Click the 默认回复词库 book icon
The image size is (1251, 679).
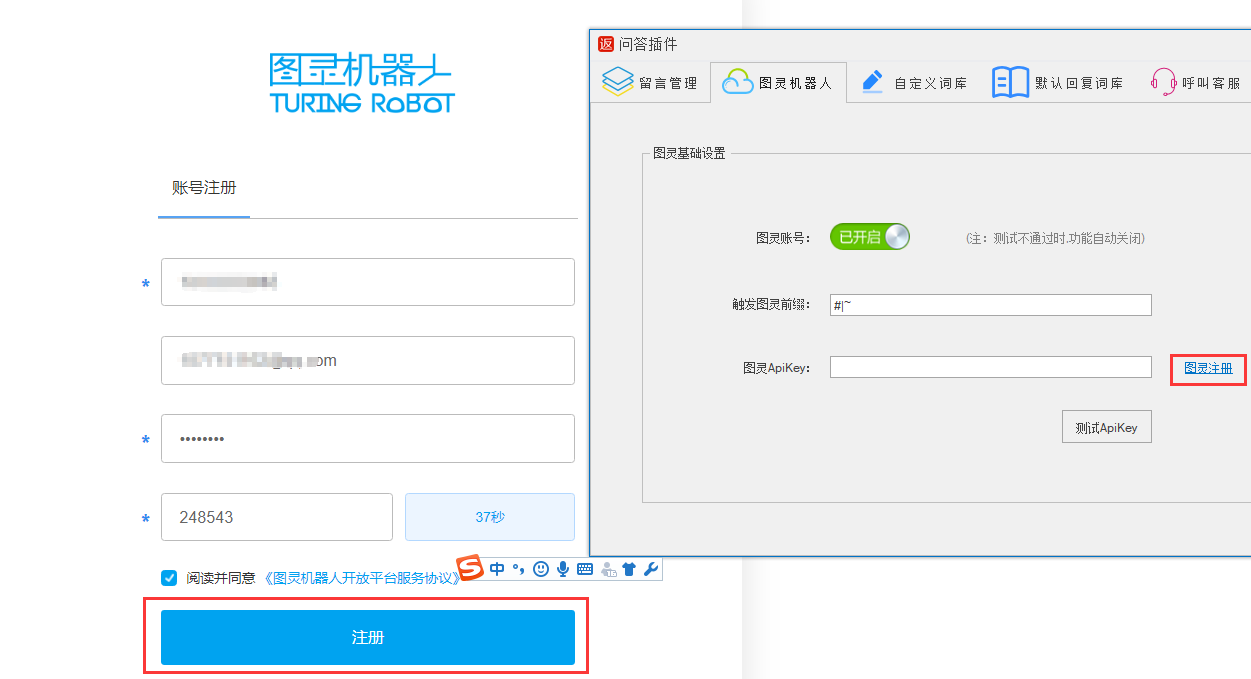1010,82
